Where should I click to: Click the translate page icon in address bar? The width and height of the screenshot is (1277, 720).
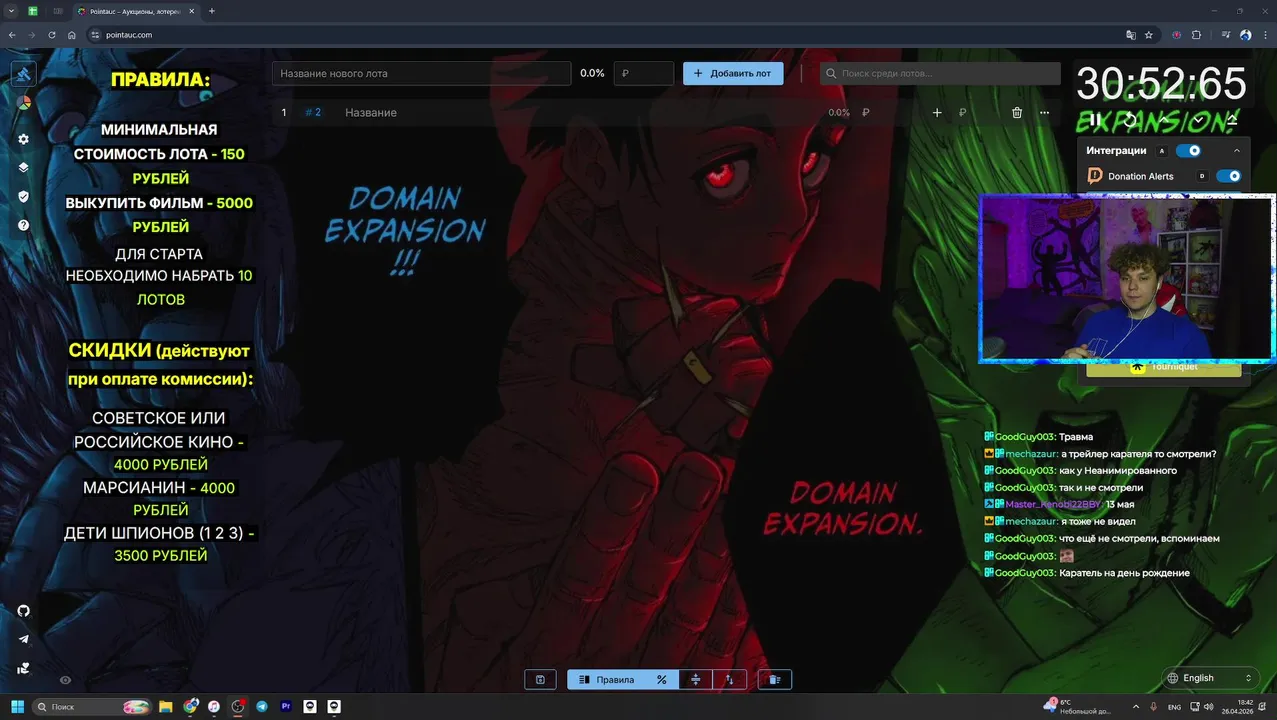(x=1131, y=35)
